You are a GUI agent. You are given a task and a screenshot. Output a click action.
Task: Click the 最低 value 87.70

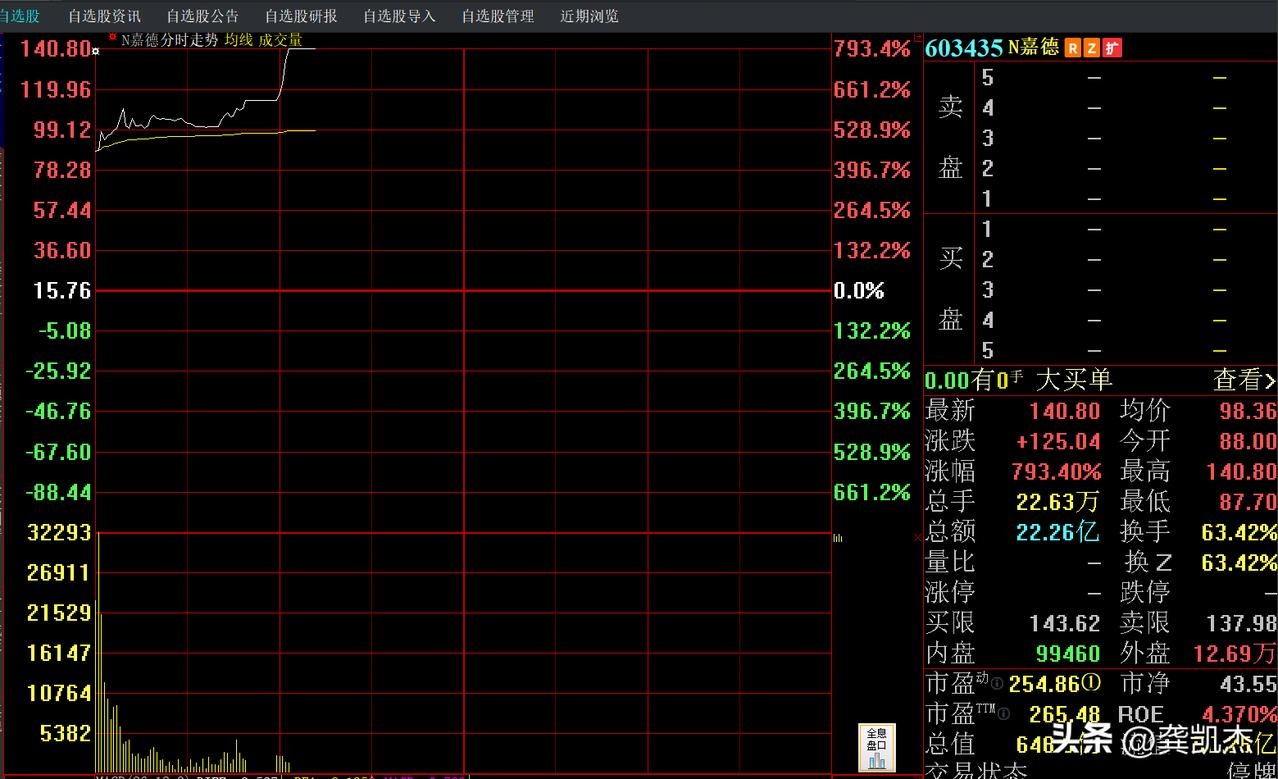pos(1248,501)
